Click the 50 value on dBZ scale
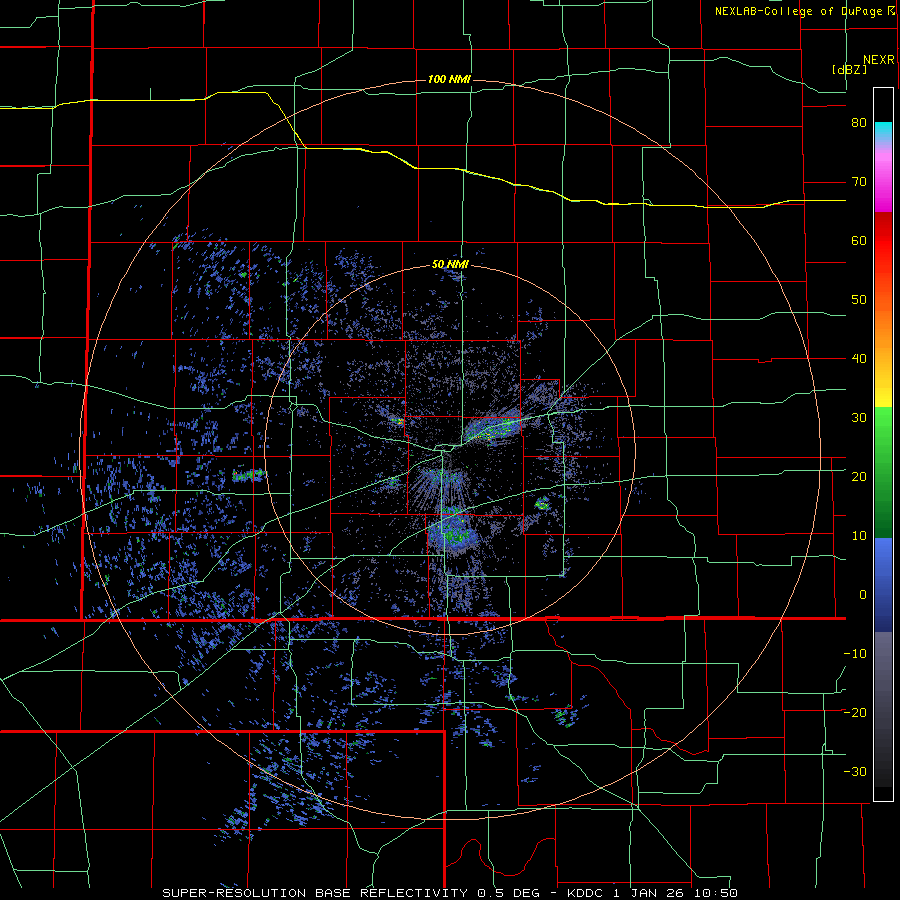 pos(859,300)
